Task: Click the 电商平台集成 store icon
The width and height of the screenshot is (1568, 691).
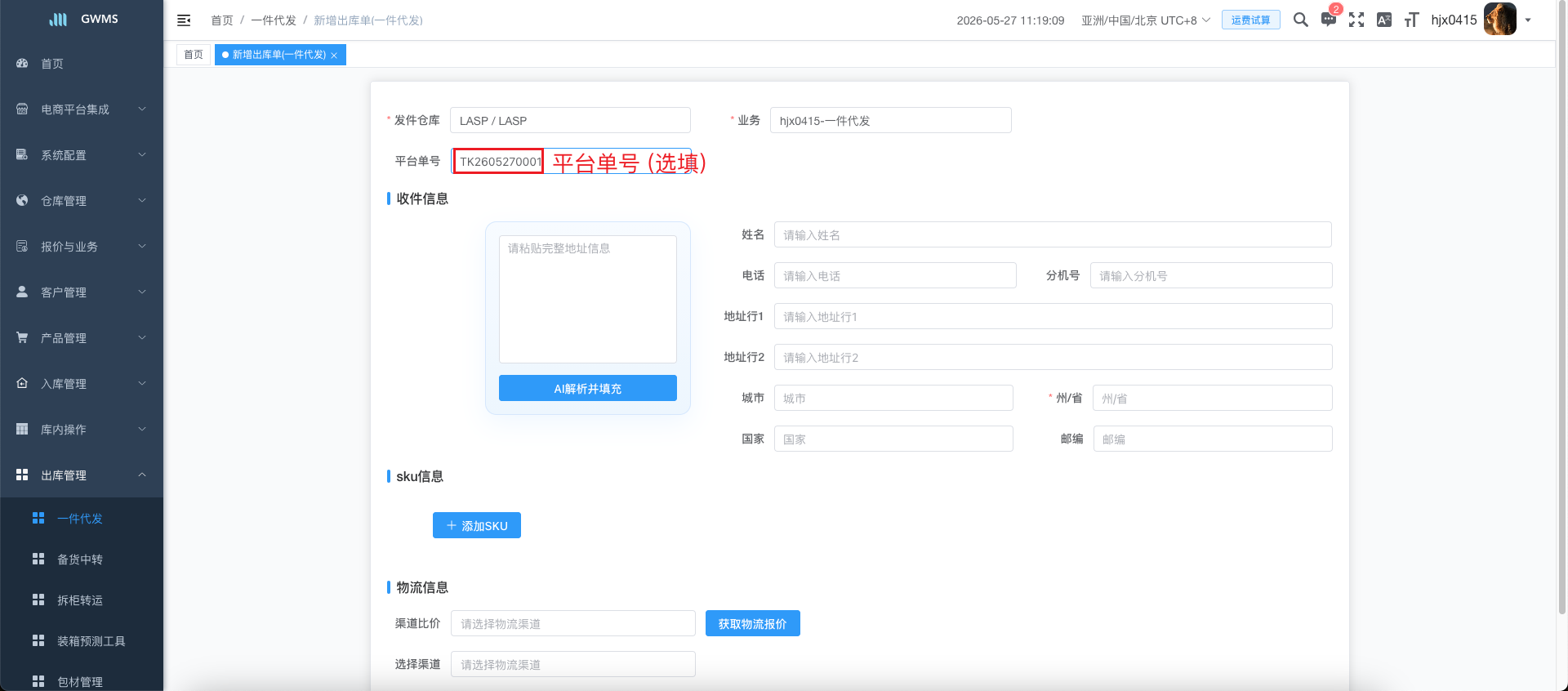Action: tap(22, 109)
